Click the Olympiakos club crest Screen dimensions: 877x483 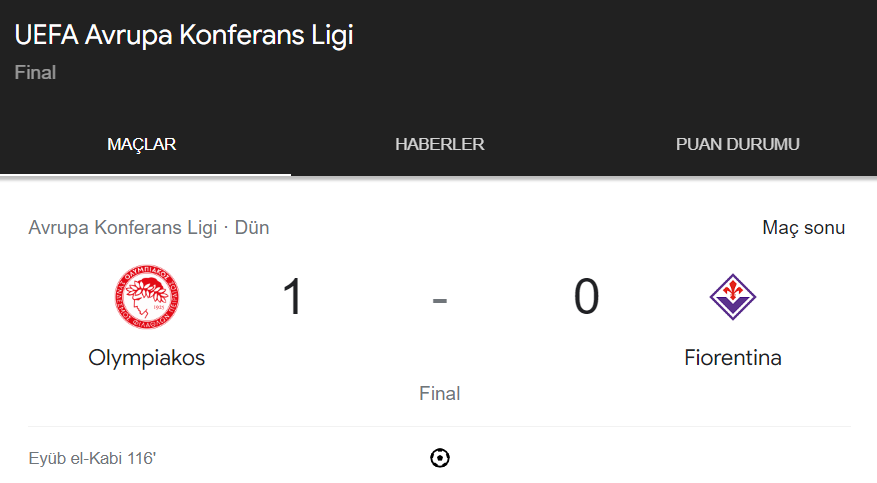(x=146, y=297)
